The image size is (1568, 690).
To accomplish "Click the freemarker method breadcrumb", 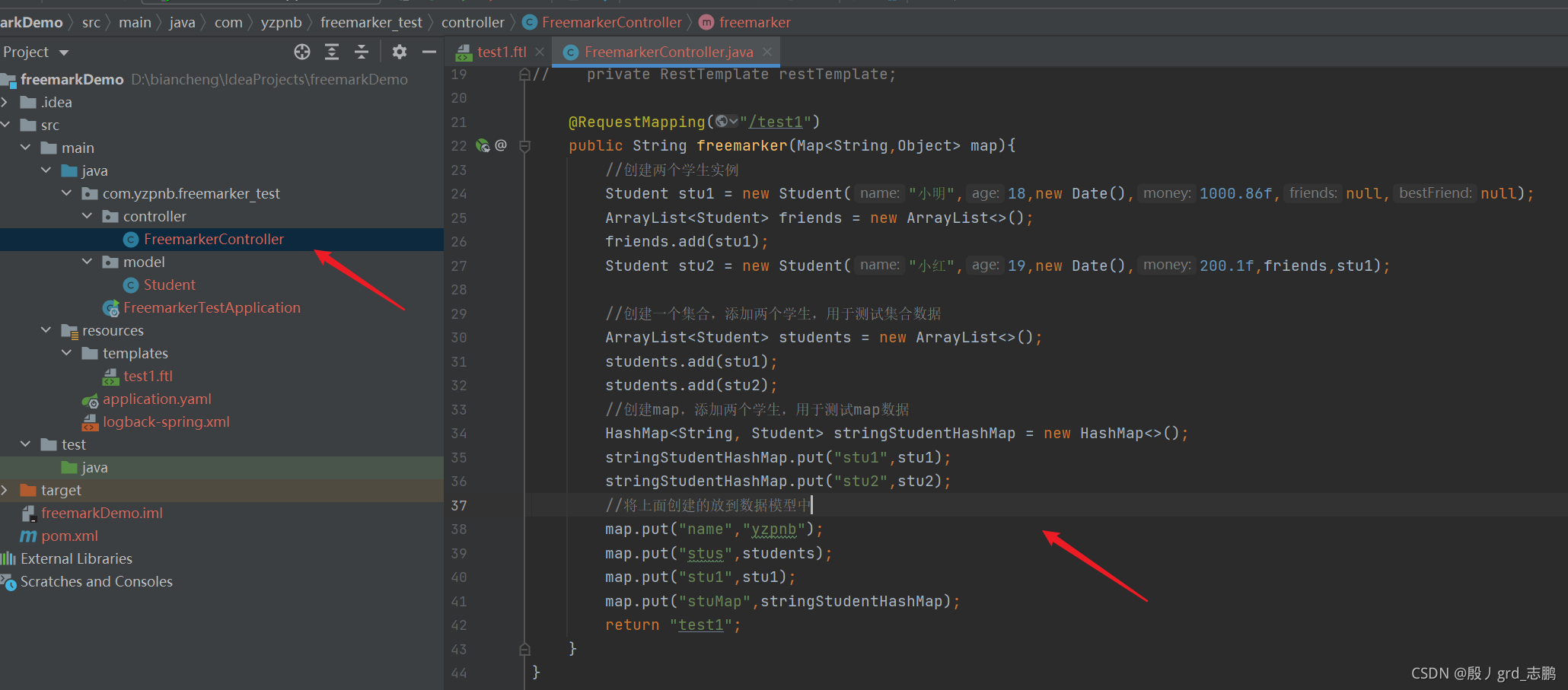I will click(x=755, y=22).
